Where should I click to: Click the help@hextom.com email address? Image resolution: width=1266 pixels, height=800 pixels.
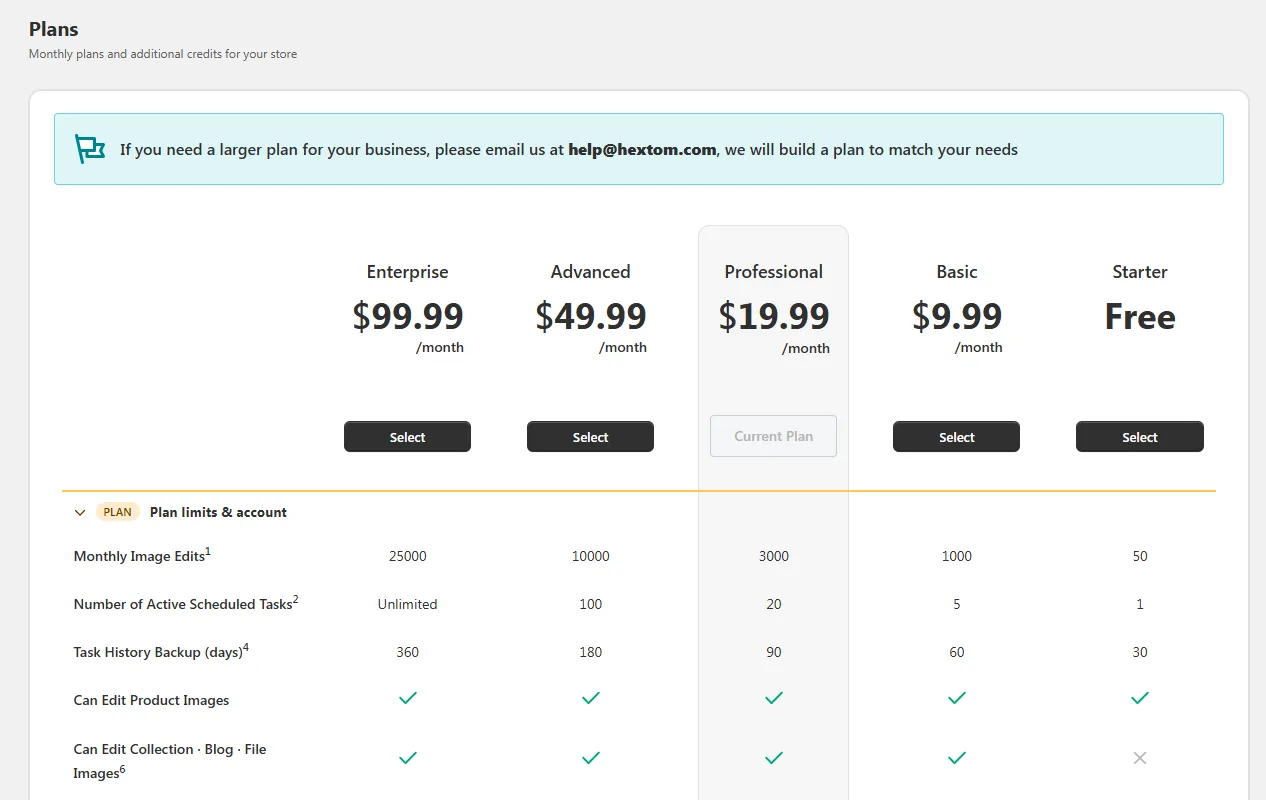[642, 150]
